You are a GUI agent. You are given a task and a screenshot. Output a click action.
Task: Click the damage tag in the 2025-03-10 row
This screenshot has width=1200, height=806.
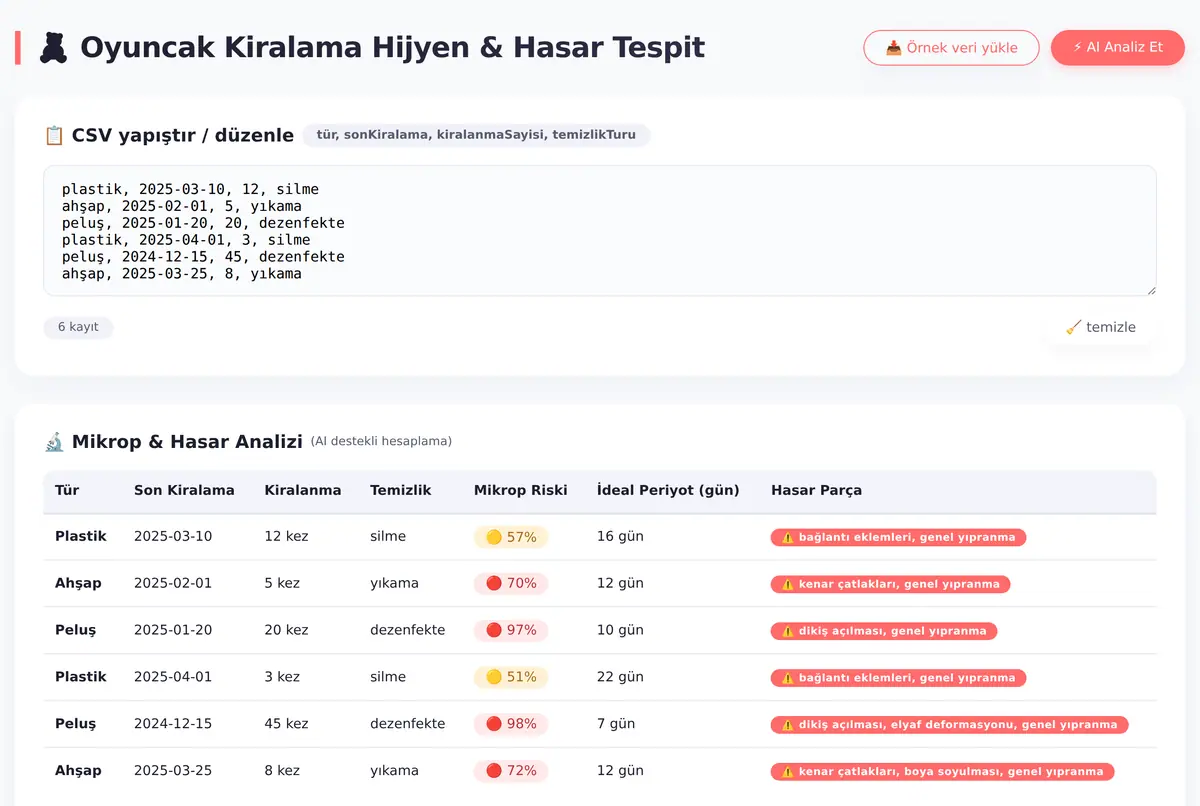(898, 537)
